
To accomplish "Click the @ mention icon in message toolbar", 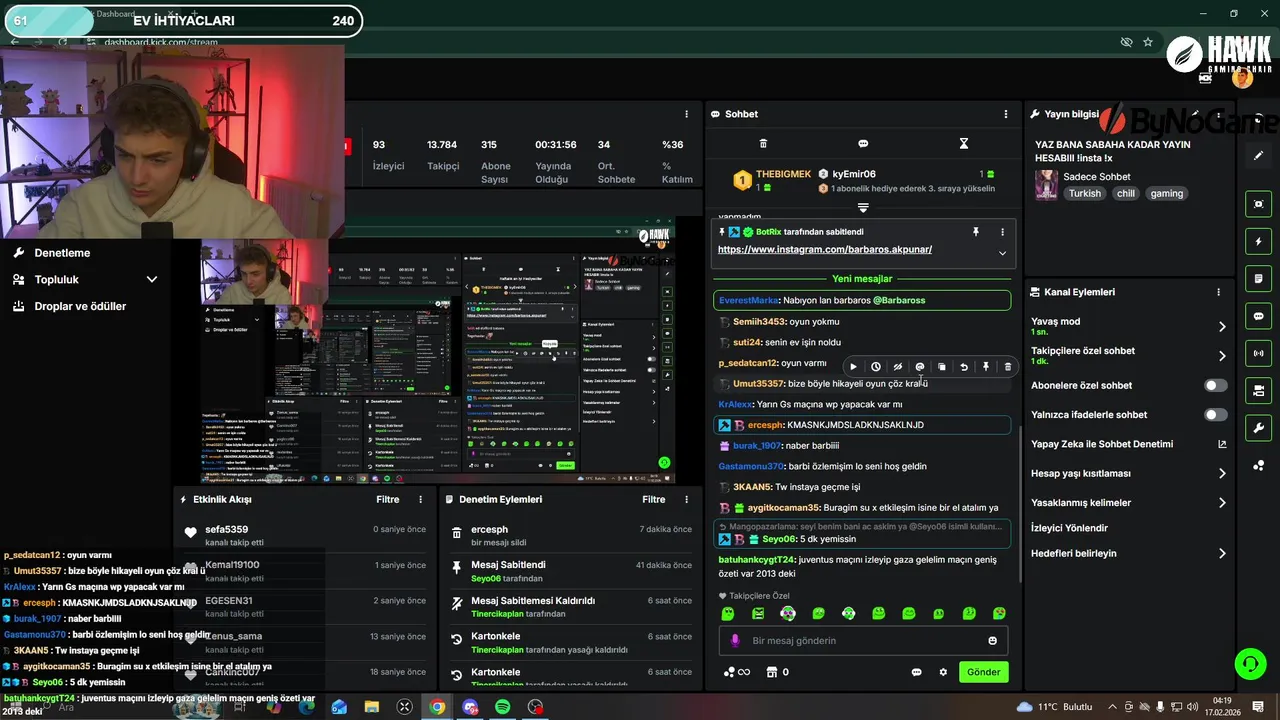I will (920, 367).
